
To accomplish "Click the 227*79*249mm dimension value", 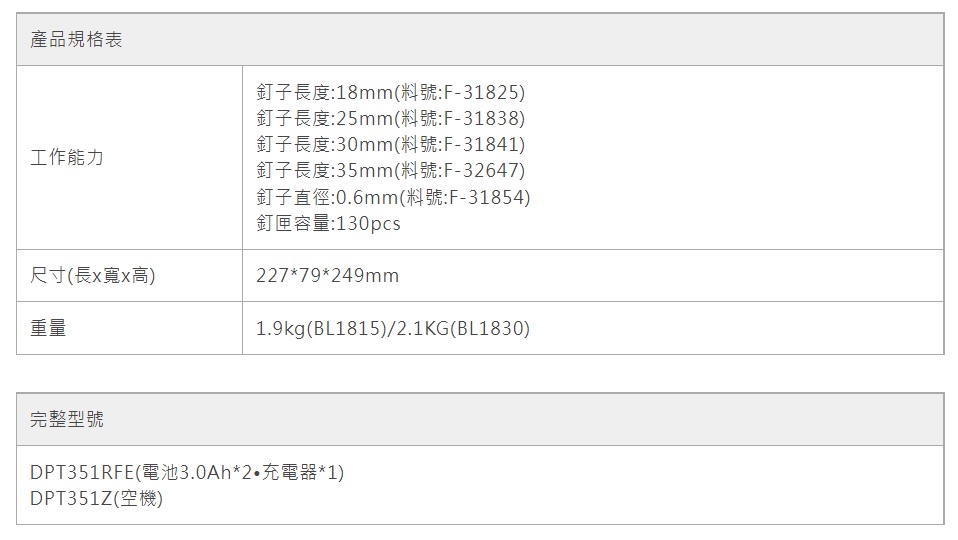I will tap(327, 275).
